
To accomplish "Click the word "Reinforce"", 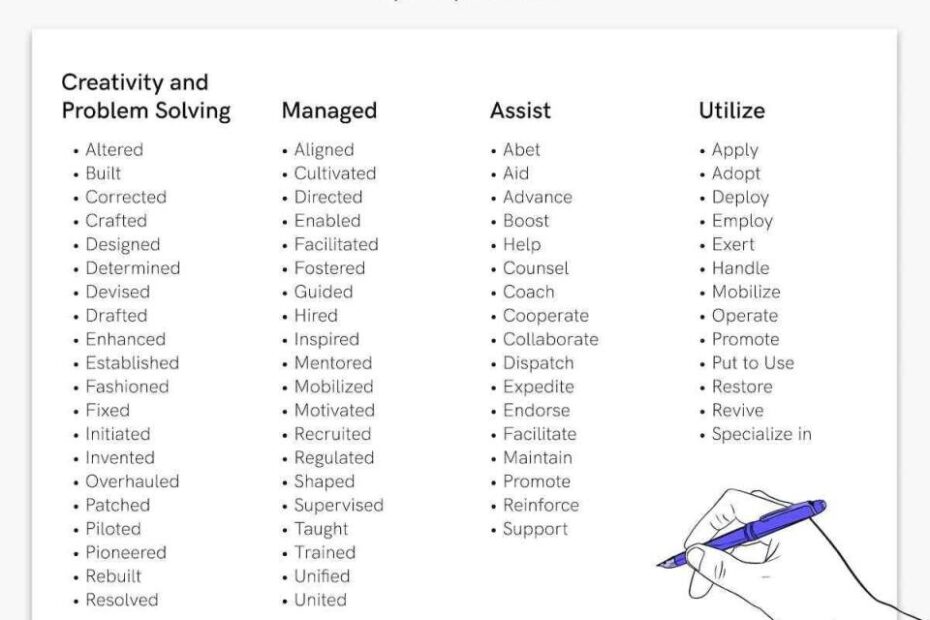I will 541,505.
